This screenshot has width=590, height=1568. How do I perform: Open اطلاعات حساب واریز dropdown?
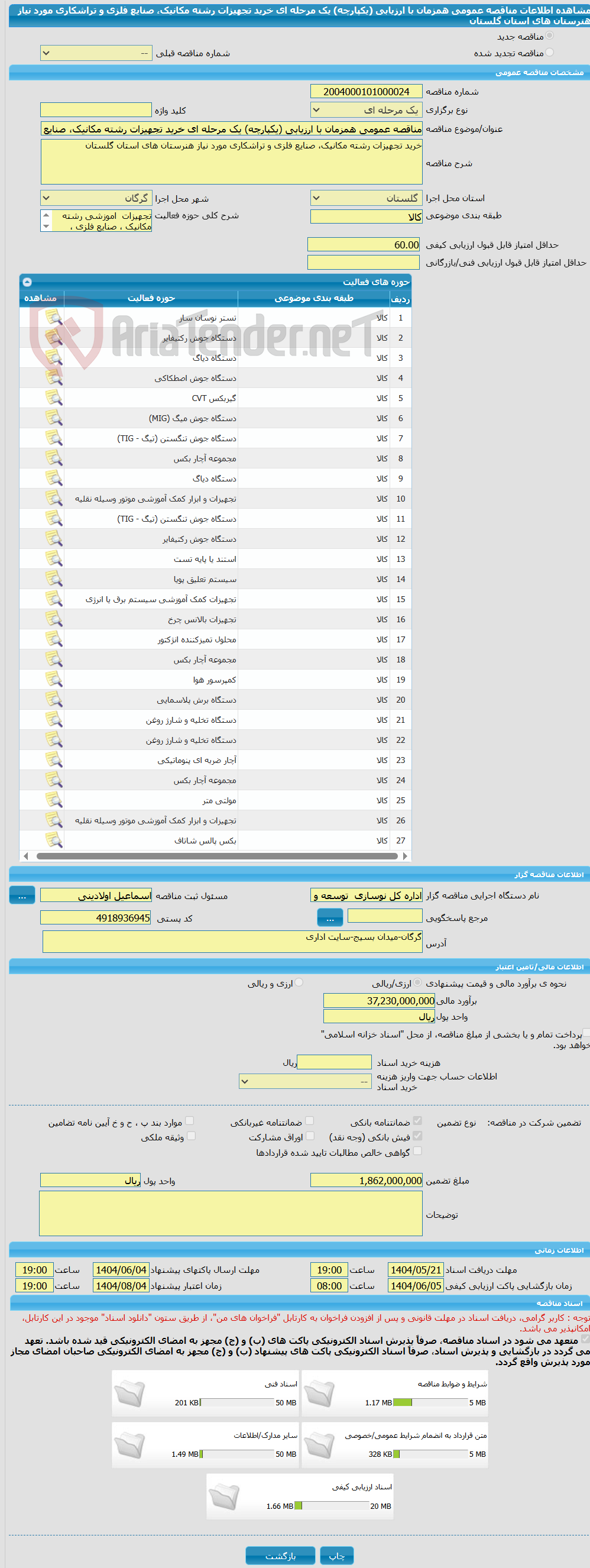tap(304, 1081)
